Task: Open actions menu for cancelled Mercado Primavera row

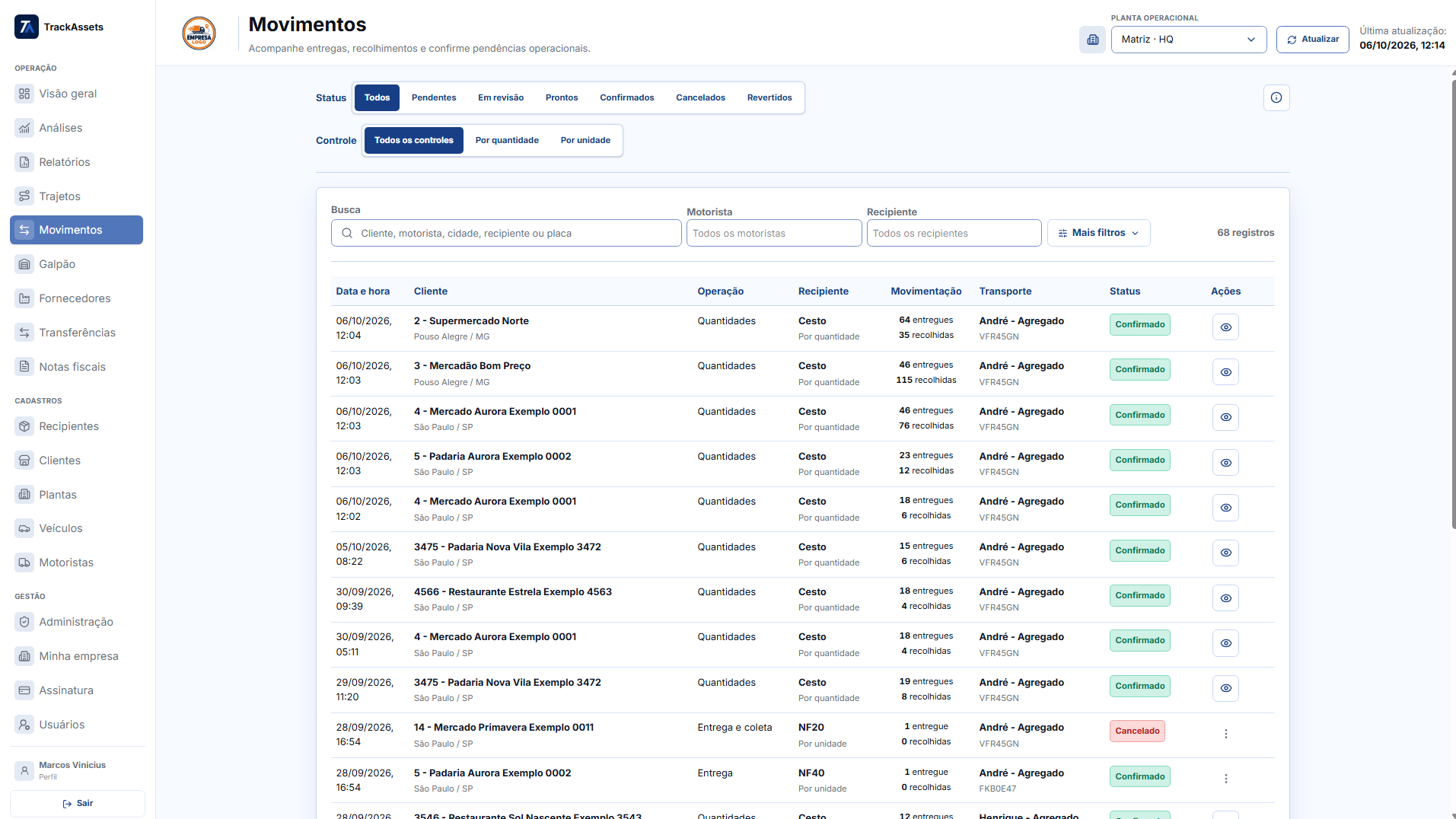Action: click(1225, 734)
